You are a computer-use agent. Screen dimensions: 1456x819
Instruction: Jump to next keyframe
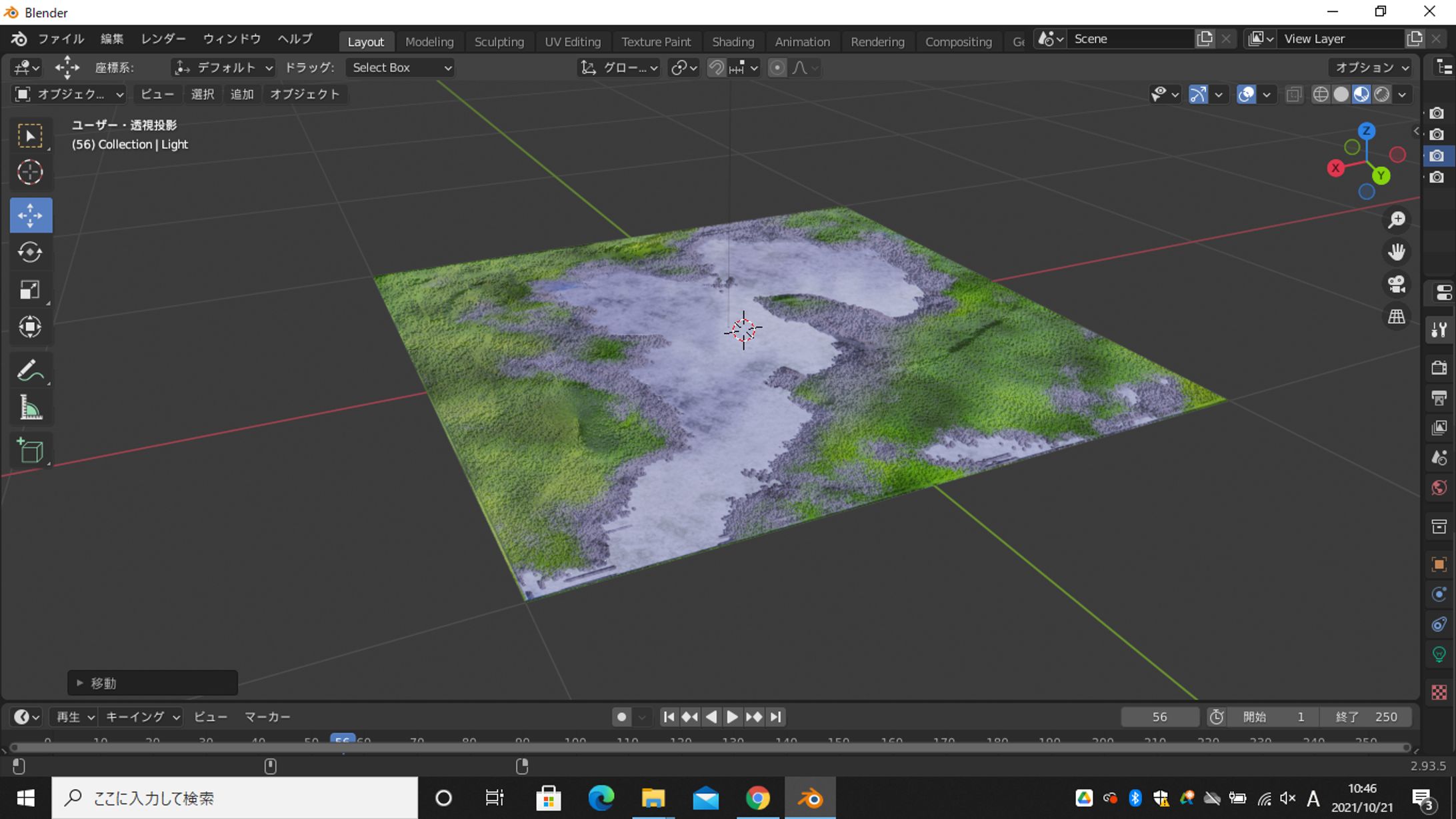(x=754, y=717)
